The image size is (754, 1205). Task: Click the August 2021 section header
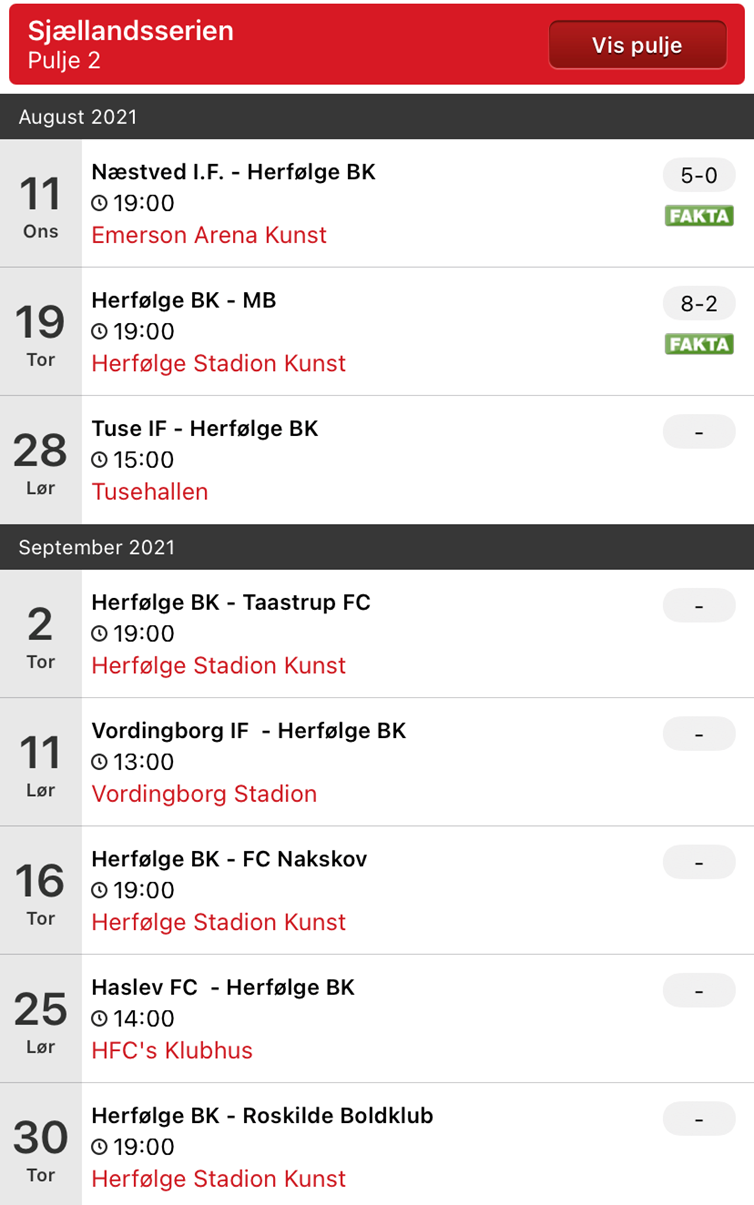pos(377,117)
